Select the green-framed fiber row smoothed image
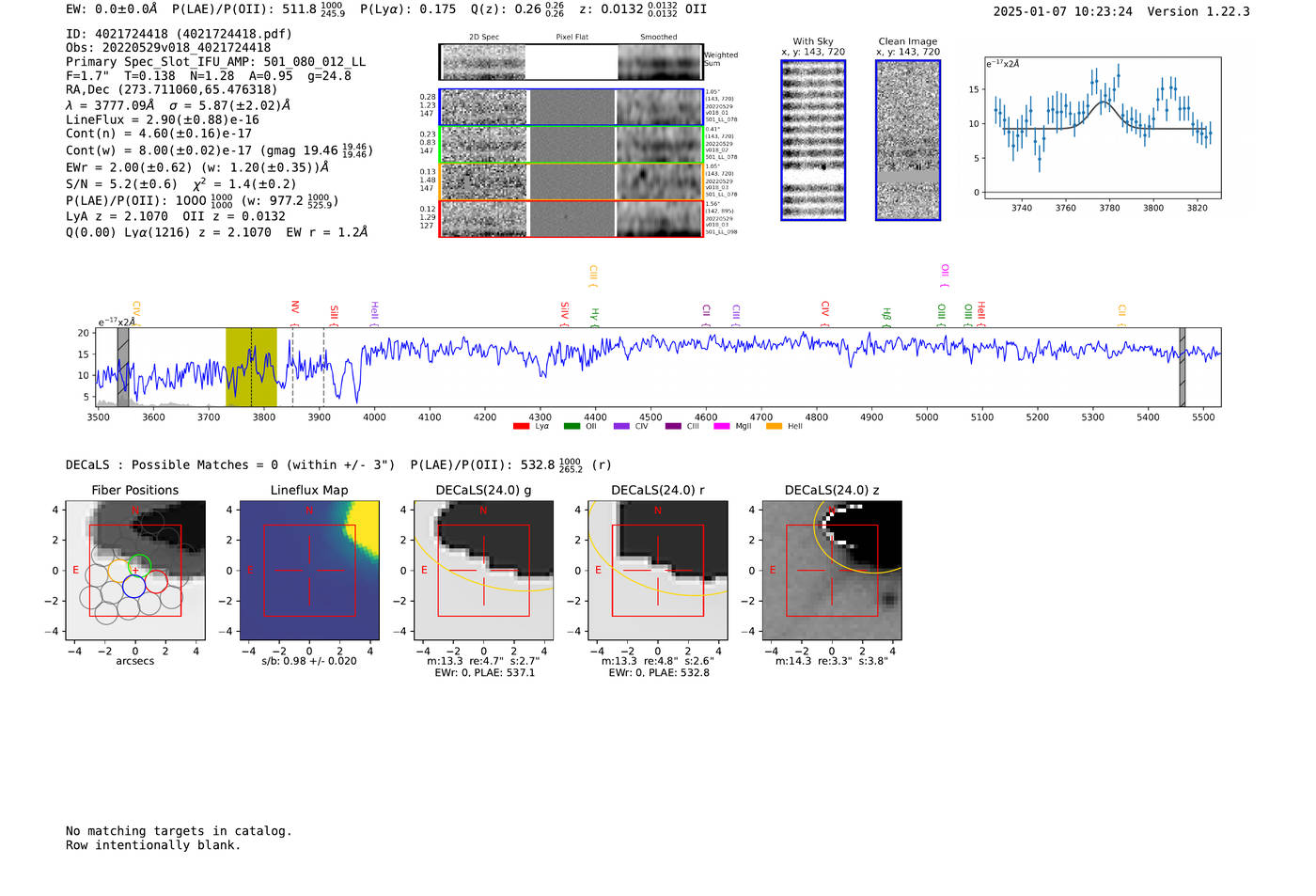 pos(660,145)
